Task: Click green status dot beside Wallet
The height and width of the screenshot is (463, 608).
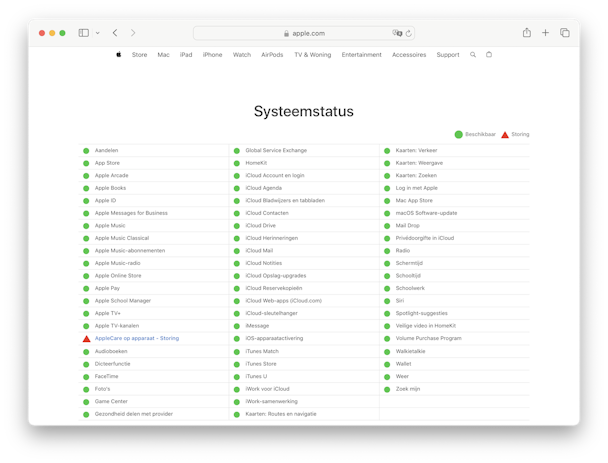Action: (x=387, y=364)
